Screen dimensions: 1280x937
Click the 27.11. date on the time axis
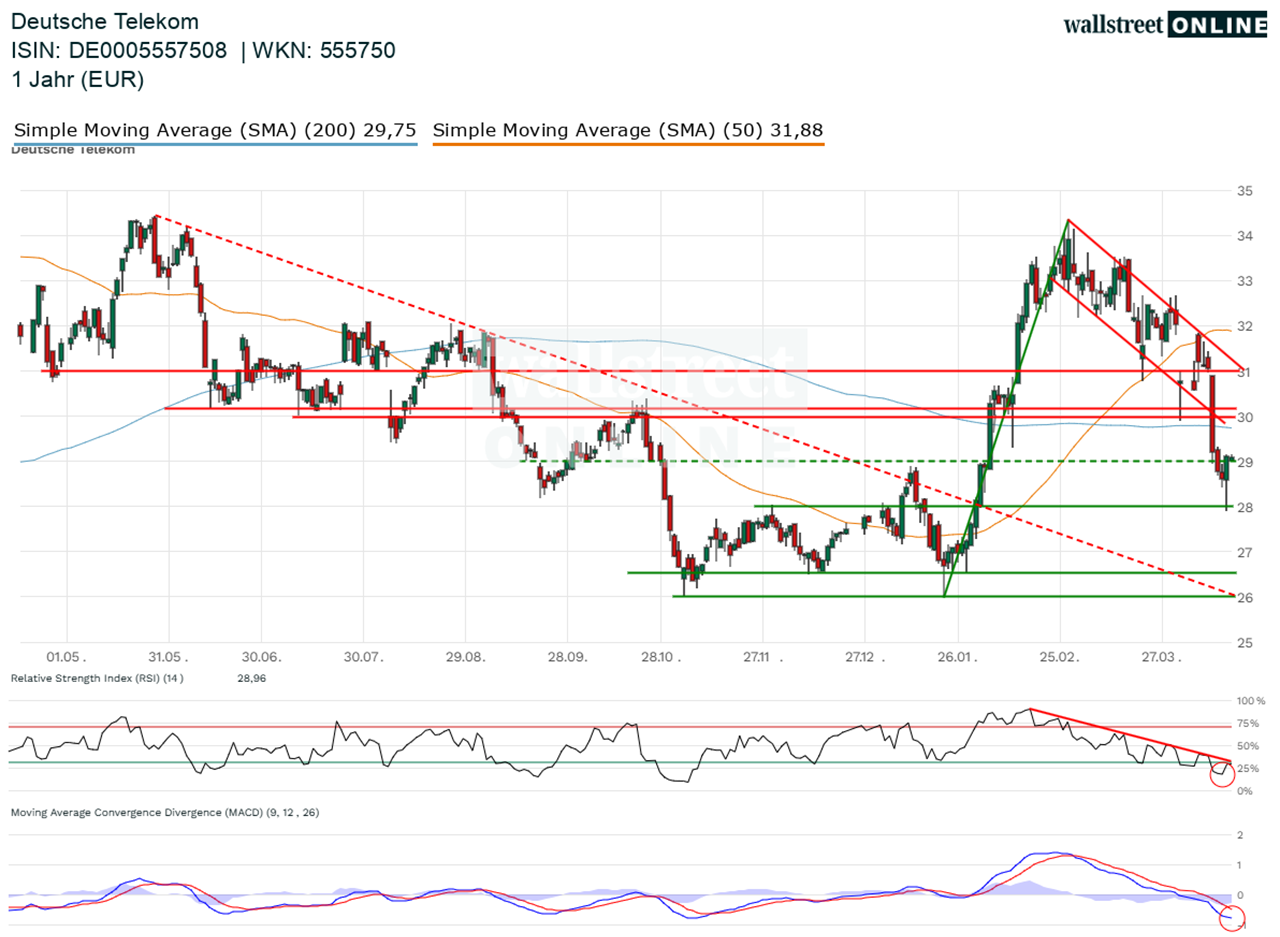point(762,658)
